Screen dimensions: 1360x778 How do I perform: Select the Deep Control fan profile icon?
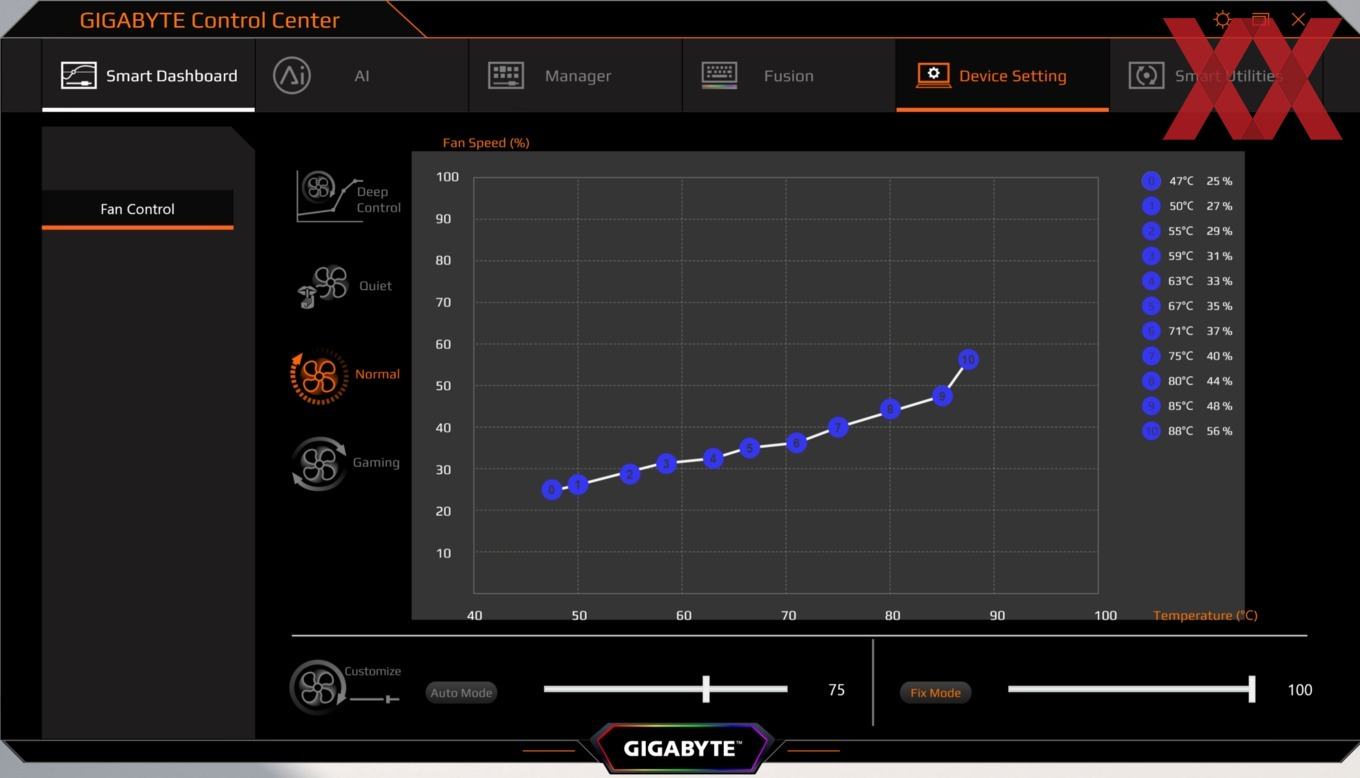pyautogui.click(x=328, y=196)
